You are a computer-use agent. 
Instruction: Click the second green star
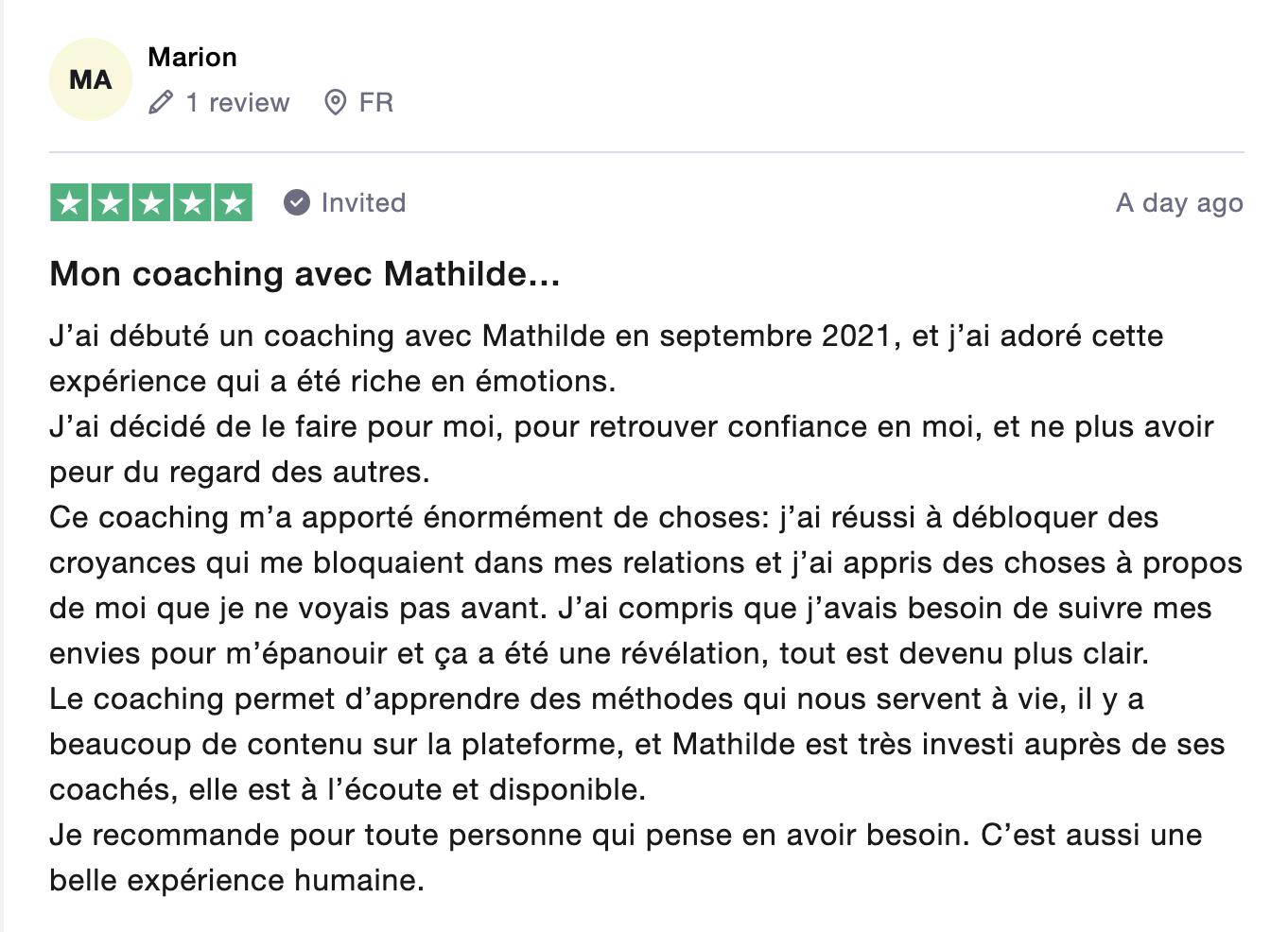pos(111,202)
